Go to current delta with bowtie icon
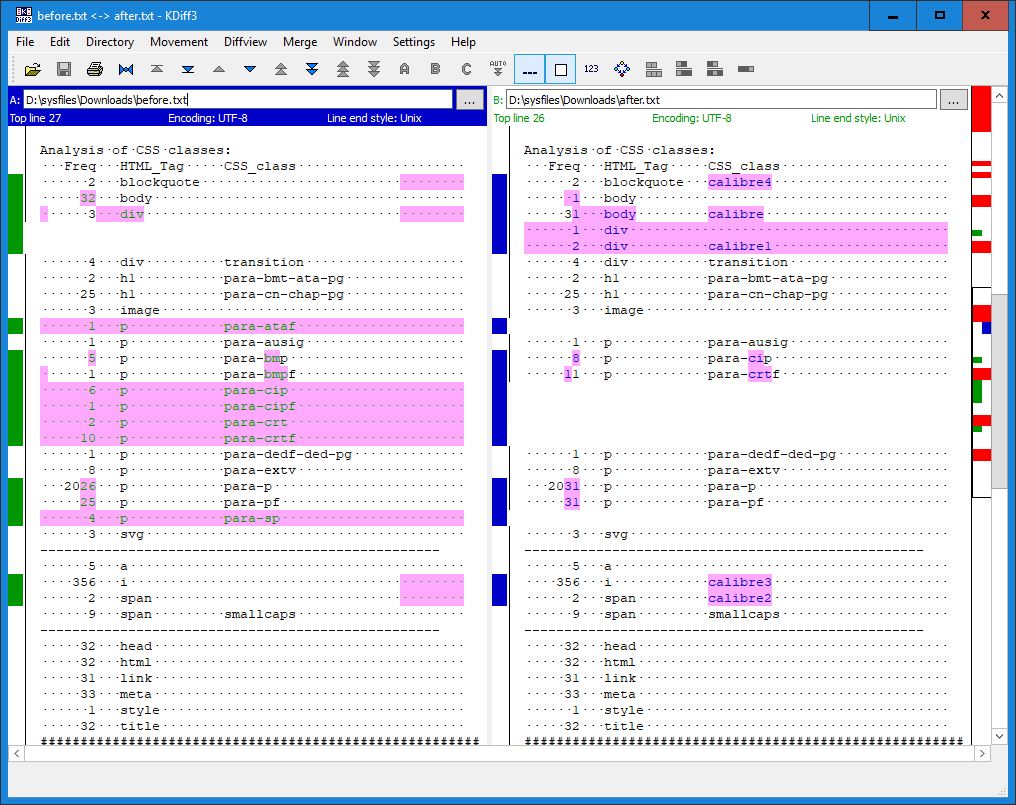 click(126, 69)
